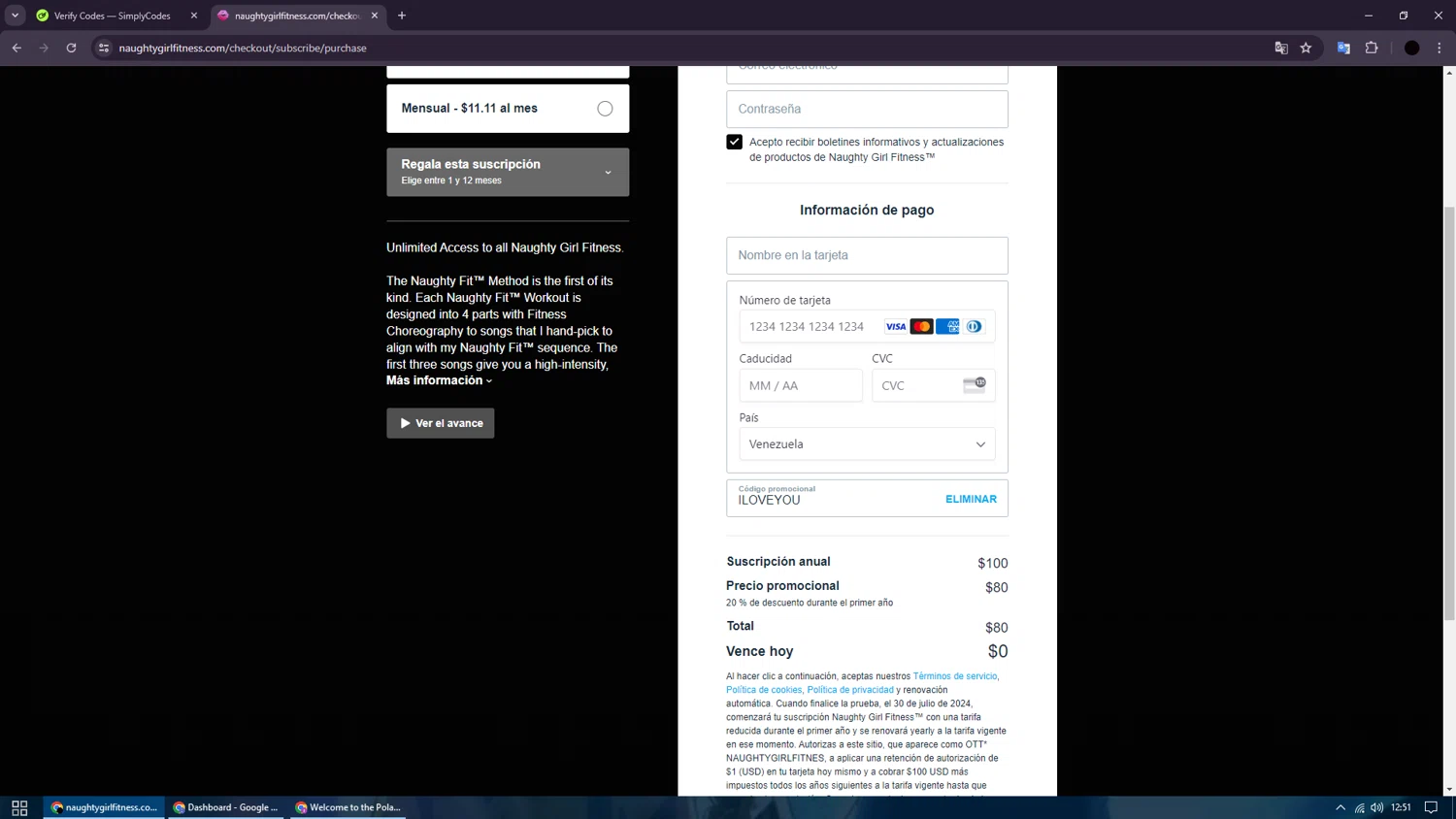
Task: Click the Precio promocional label
Action: coord(782,586)
